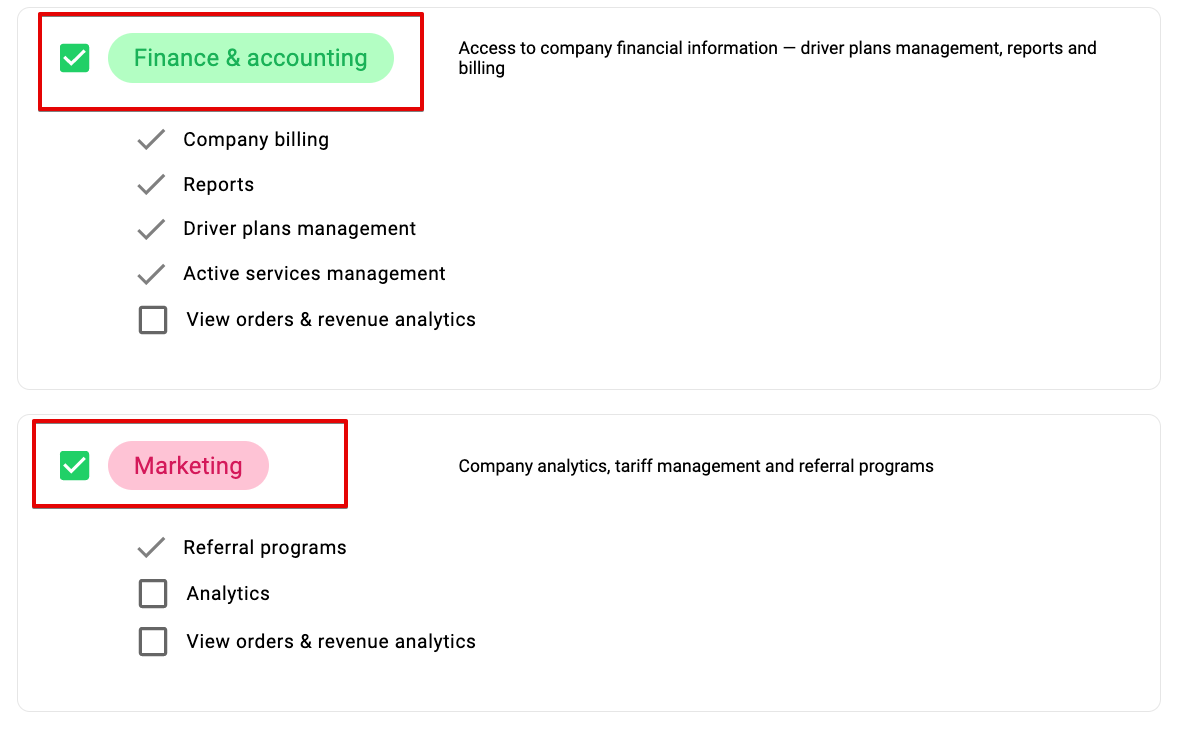Click the Active services management label
This screenshot has width=1182, height=730.
[x=314, y=274]
